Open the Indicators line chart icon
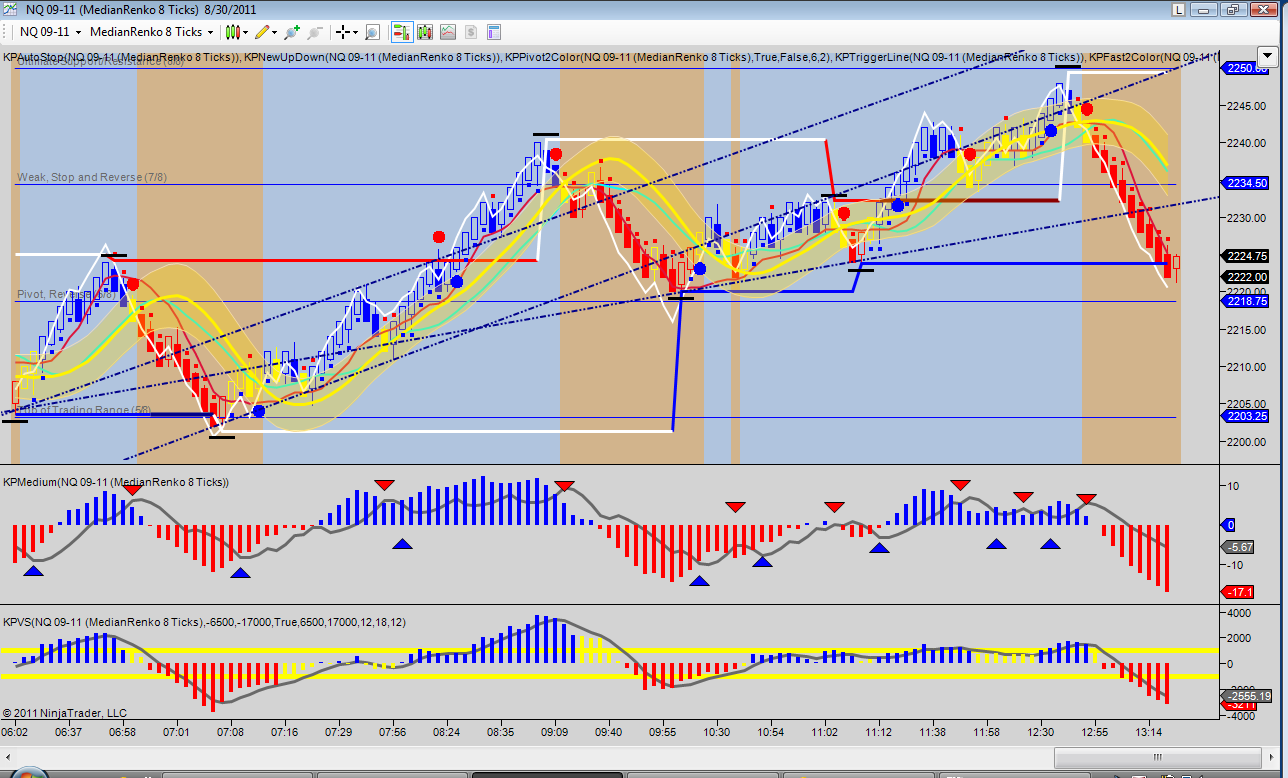 click(x=446, y=32)
